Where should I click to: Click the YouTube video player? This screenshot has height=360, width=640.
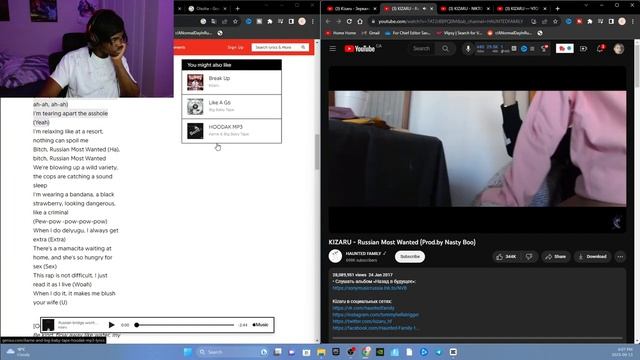click(x=477, y=149)
